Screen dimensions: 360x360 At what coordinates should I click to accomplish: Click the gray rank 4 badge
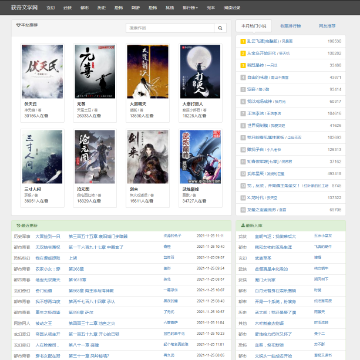(x=243, y=77)
